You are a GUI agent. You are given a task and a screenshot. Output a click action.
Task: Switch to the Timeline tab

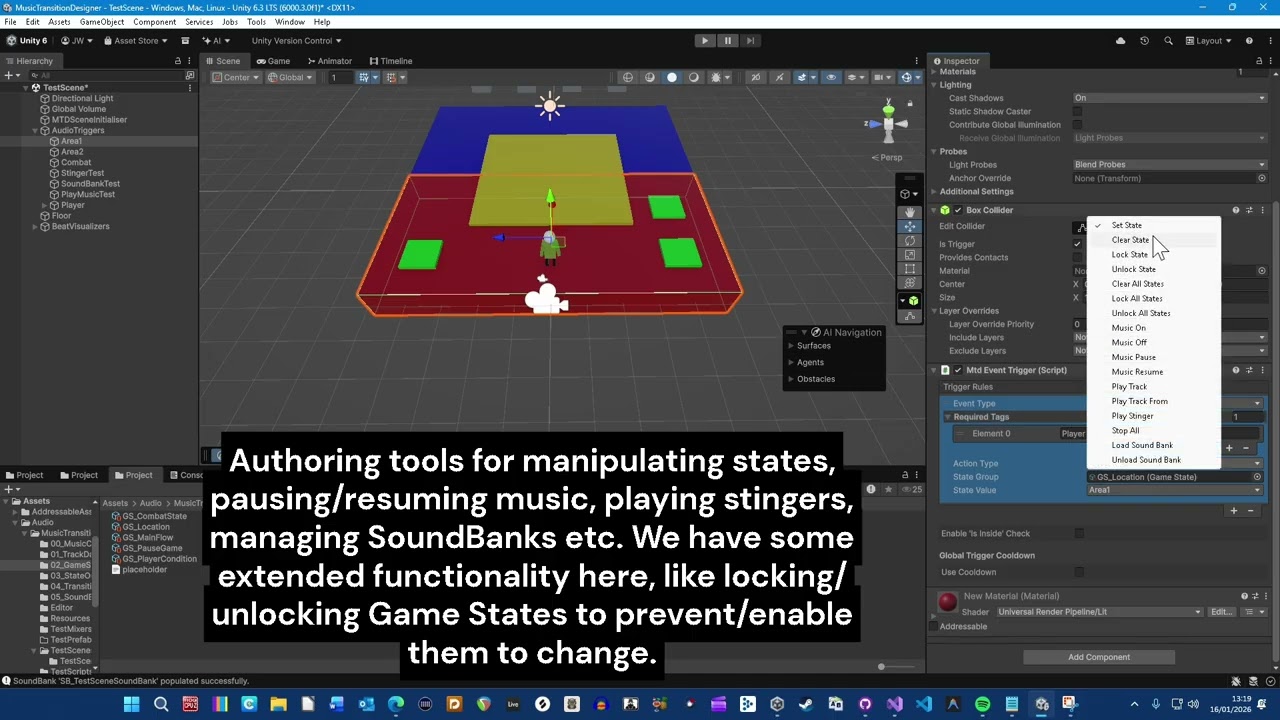pos(391,61)
